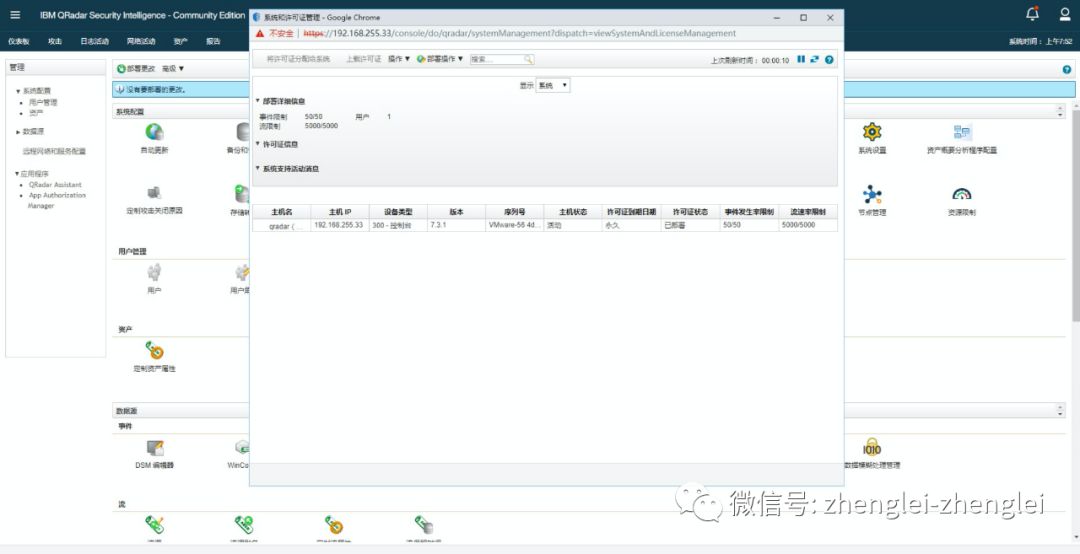
Task: Open 自动更新 (Auto Update) globe icon
Action: point(154,132)
